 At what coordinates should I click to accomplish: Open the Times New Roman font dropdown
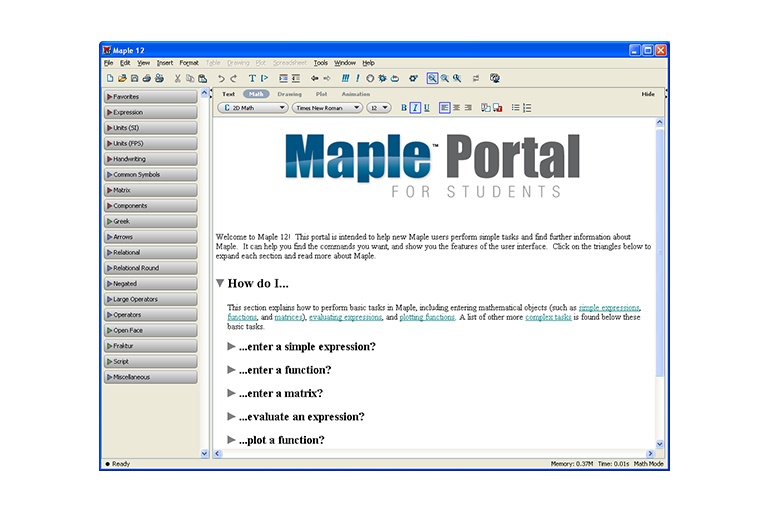coord(327,108)
